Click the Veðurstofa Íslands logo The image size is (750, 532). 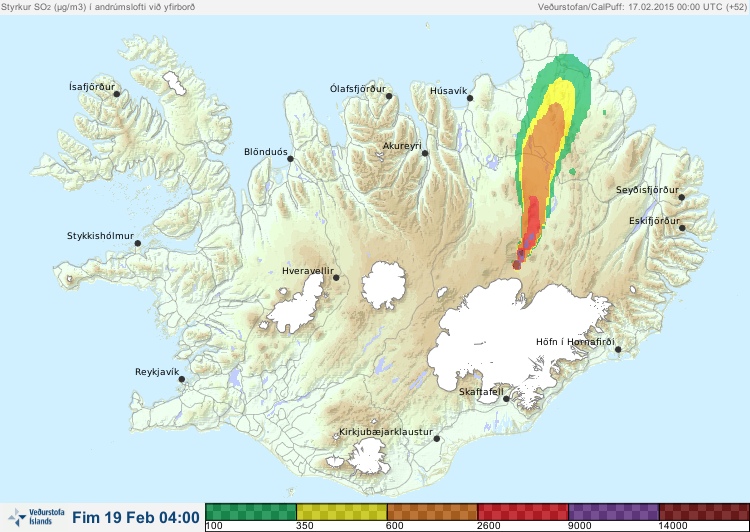click(x=36, y=517)
